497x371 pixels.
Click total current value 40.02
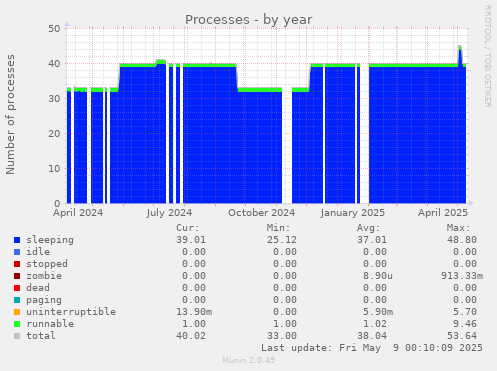(191, 336)
